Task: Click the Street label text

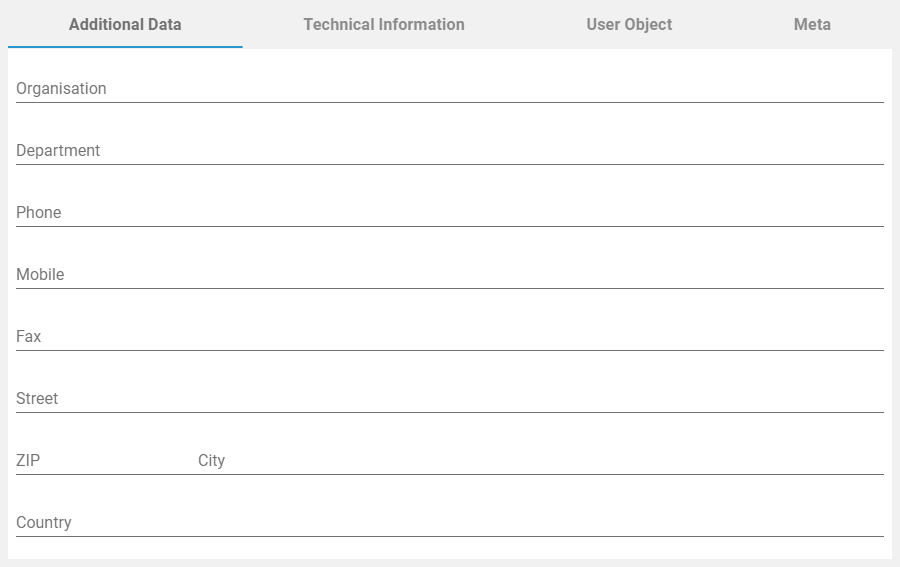Action: tap(37, 399)
